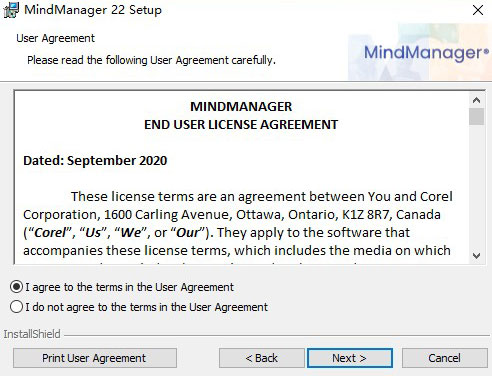This screenshot has height=376, width=492.
Task: Click the User Agreement header label
Action: (56, 38)
